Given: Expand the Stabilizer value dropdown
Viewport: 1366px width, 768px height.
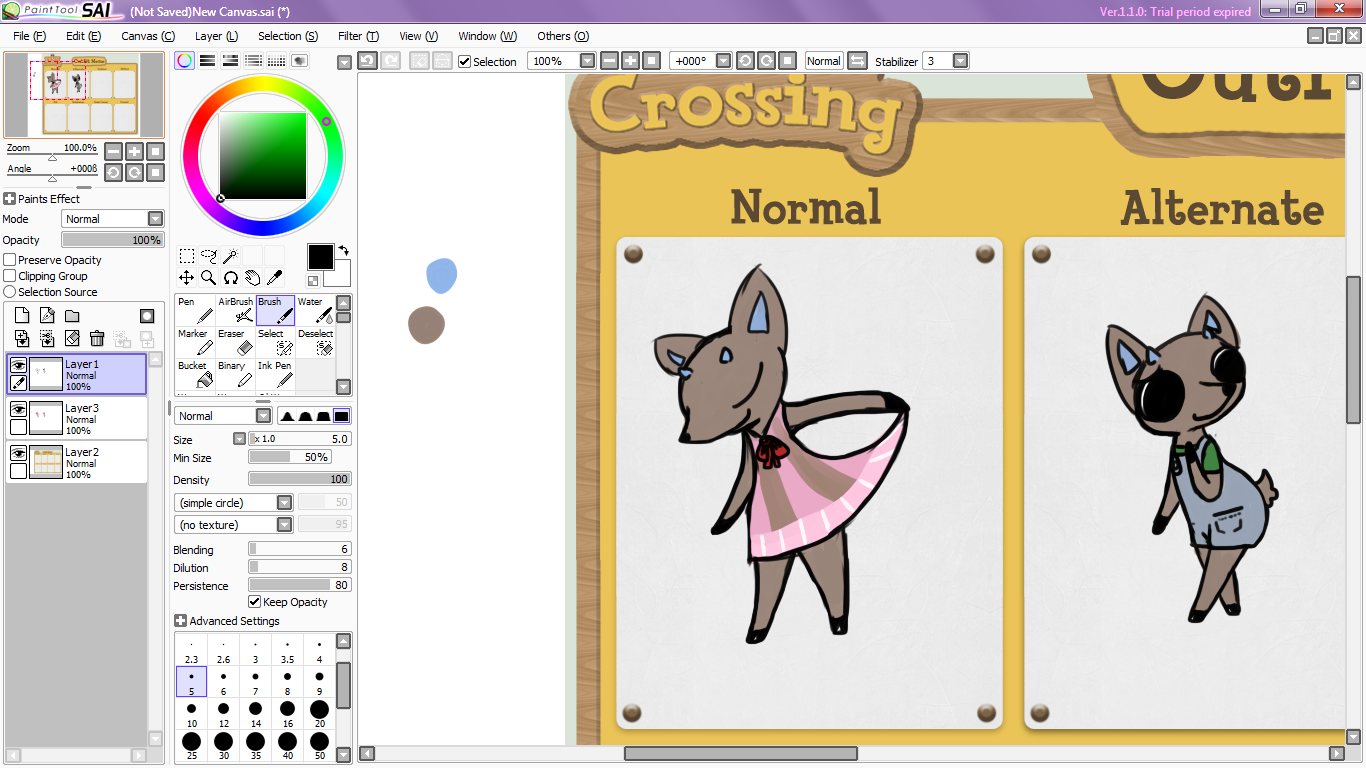Looking at the screenshot, I should (x=960, y=61).
